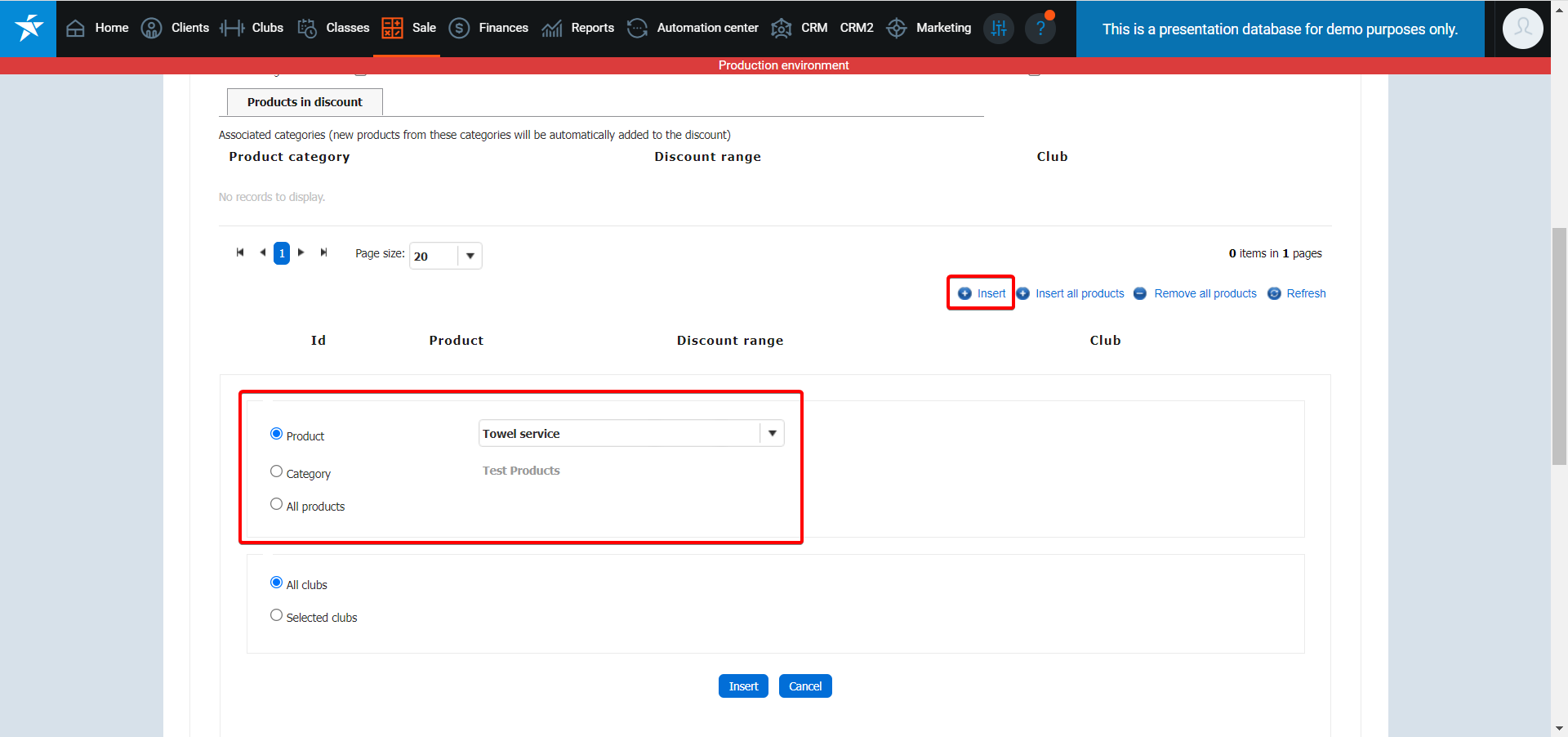
Task: Open the Finances menu
Action: [x=503, y=28]
